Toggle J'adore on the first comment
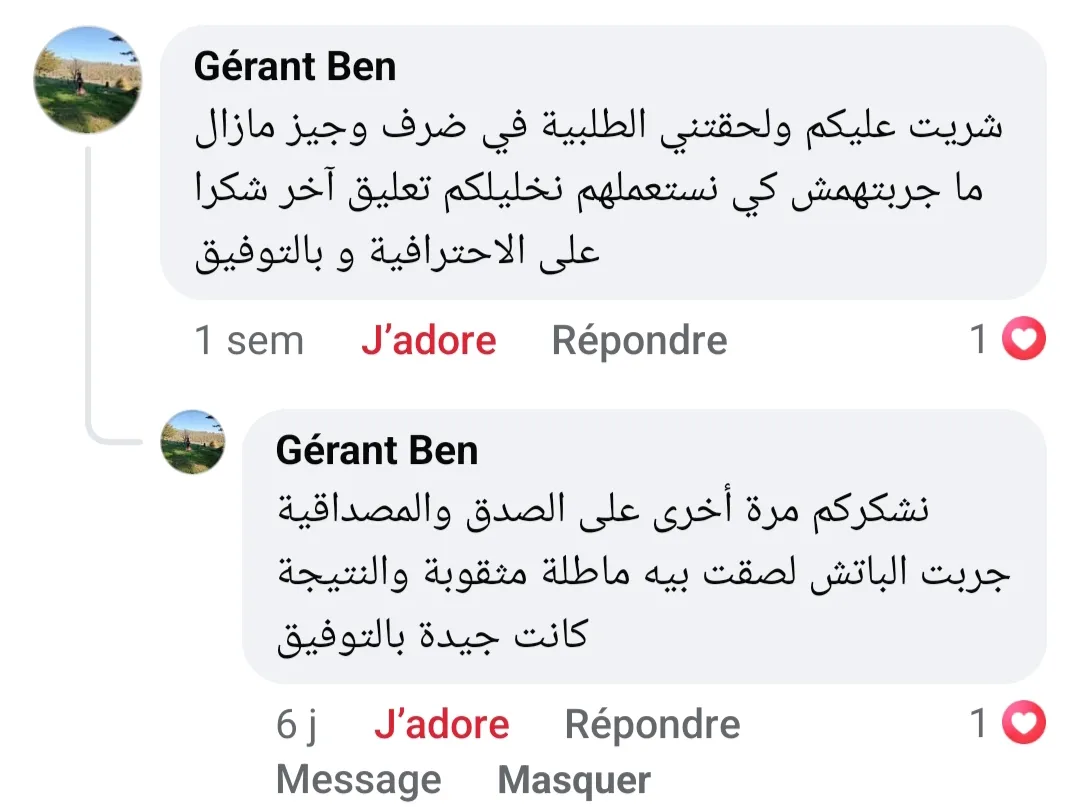The width and height of the screenshot is (1080, 807). 428,341
